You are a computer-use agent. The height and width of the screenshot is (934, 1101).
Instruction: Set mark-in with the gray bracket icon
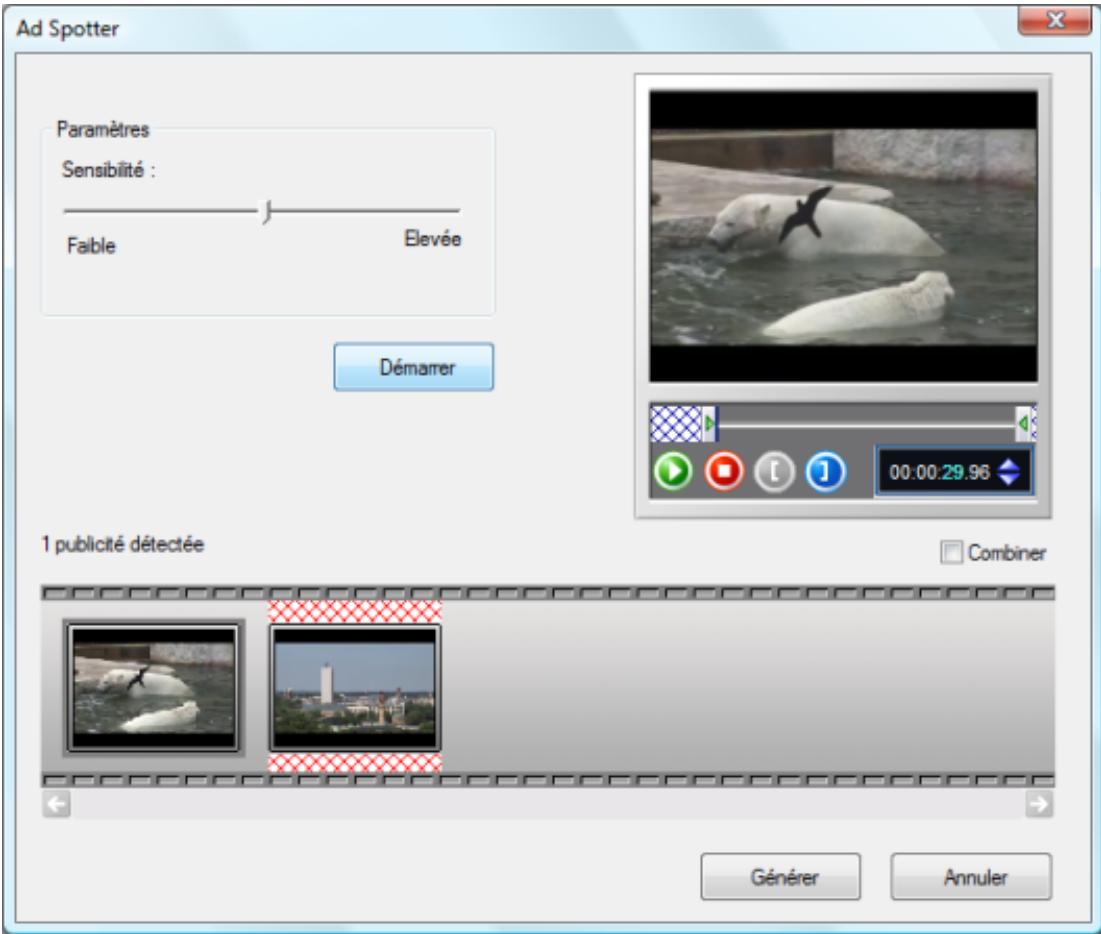click(x=774, y=471)
